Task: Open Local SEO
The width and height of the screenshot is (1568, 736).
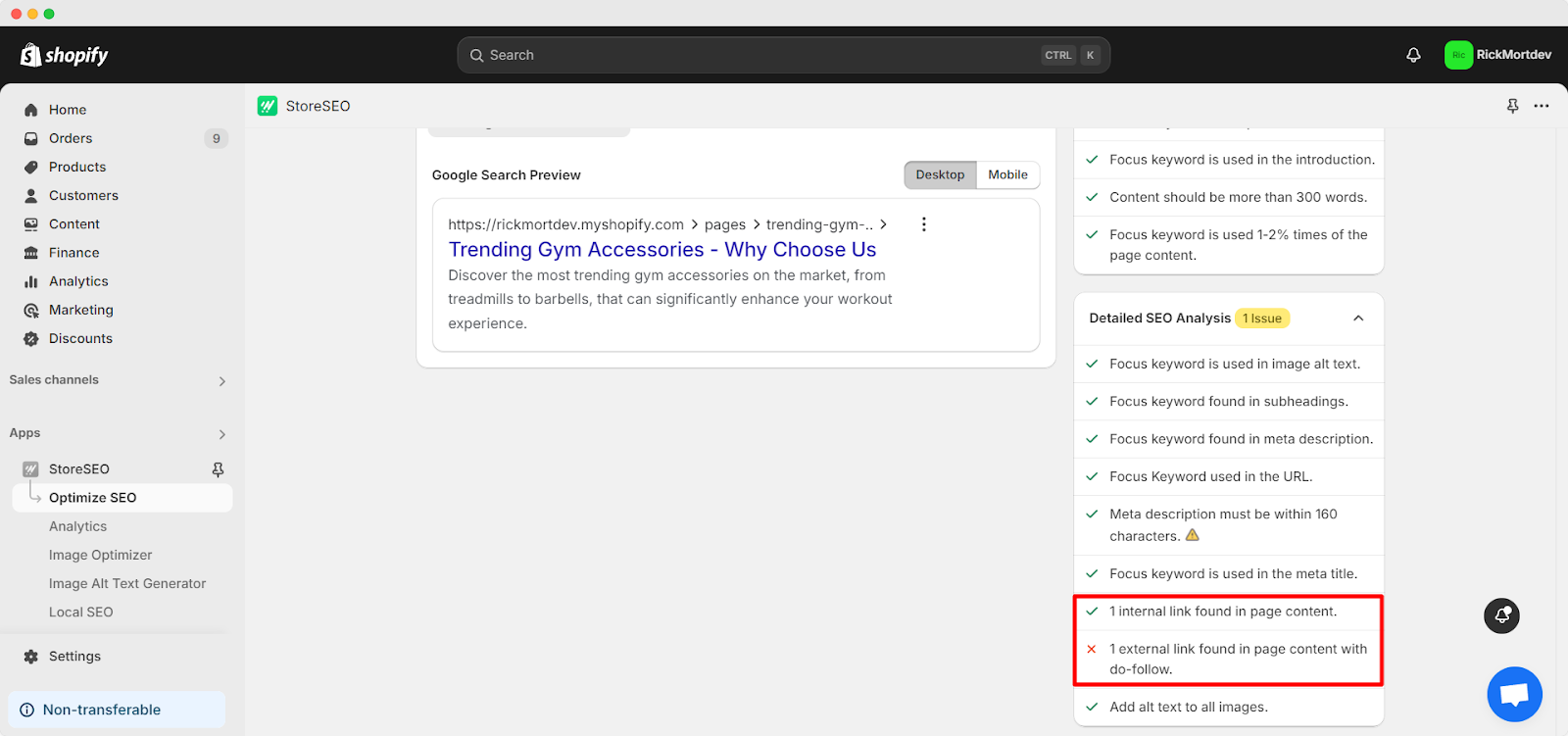Action: click(80, 612)
